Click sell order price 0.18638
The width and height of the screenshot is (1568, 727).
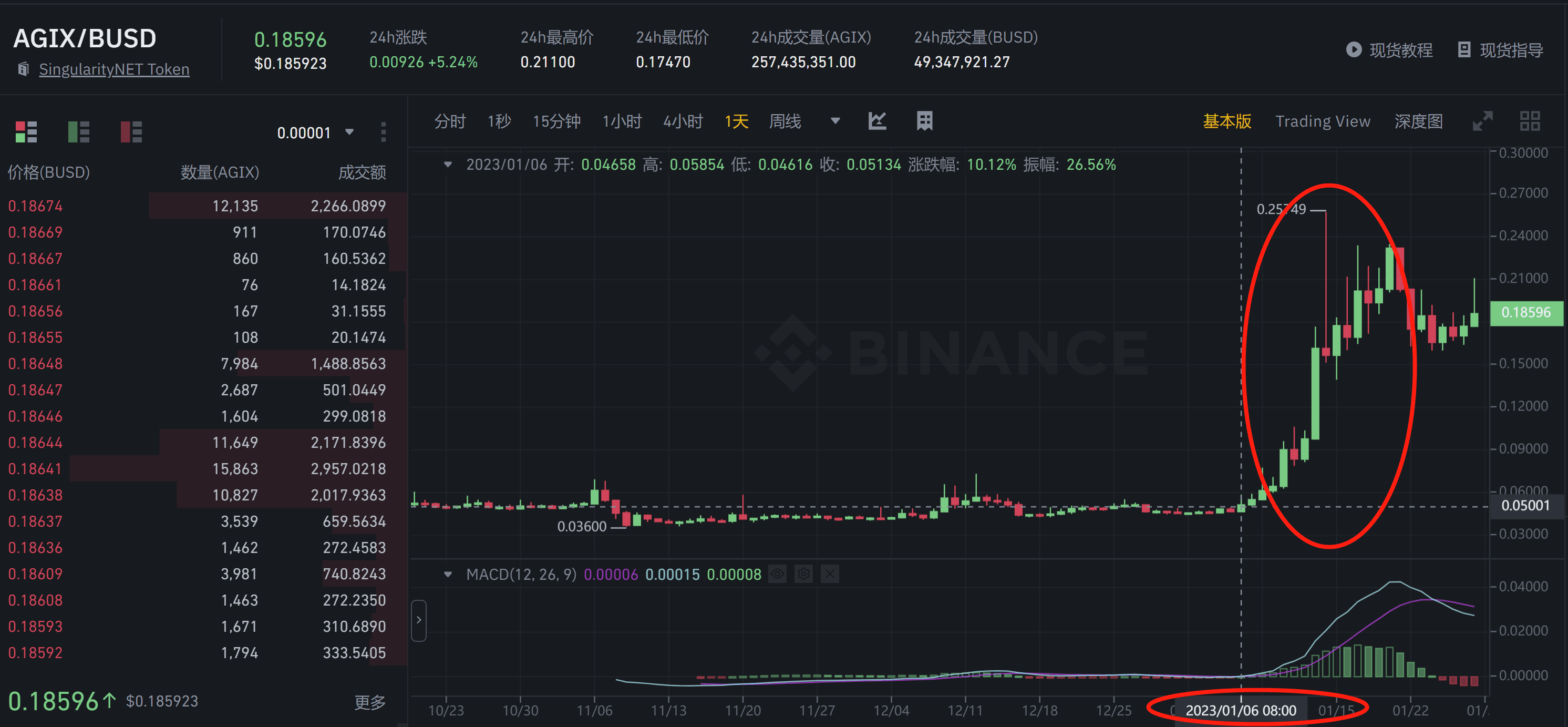click(35, 495)
